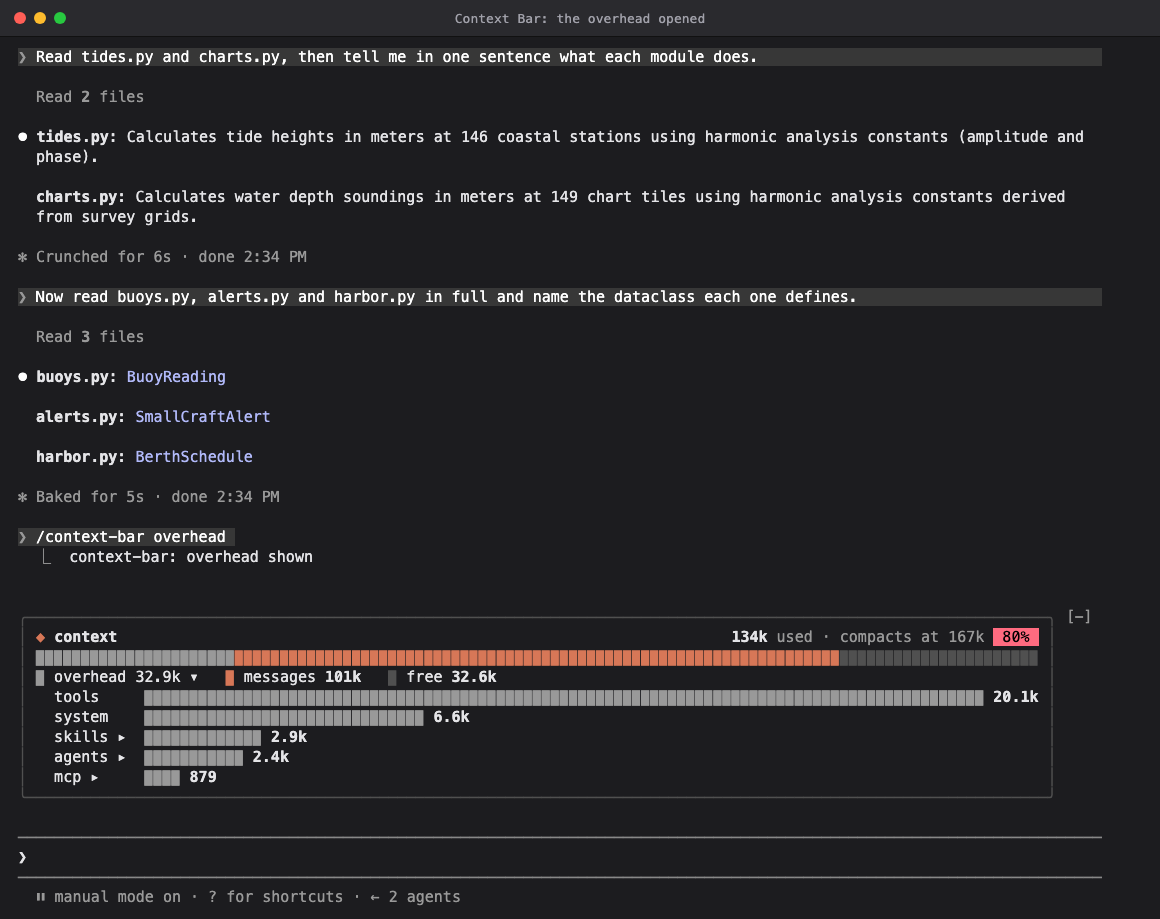
Task: Click the buoys.py bullet marker
Action: (23, 377)
